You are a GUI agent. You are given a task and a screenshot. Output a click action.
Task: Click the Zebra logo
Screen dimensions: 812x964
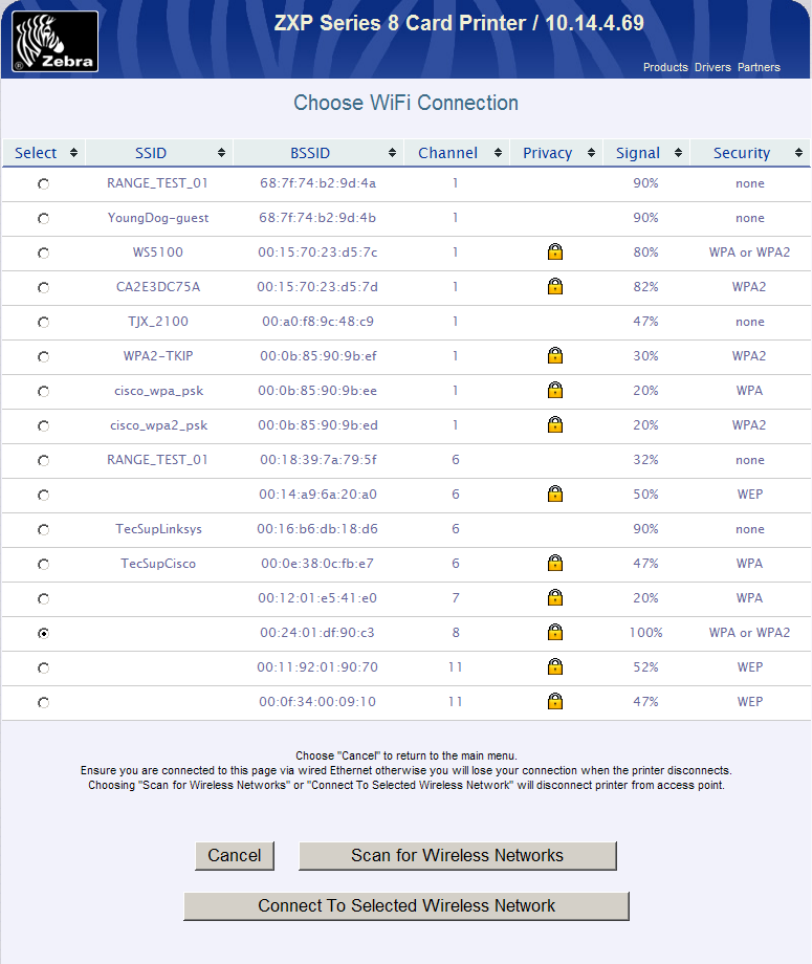pos(55,42)
